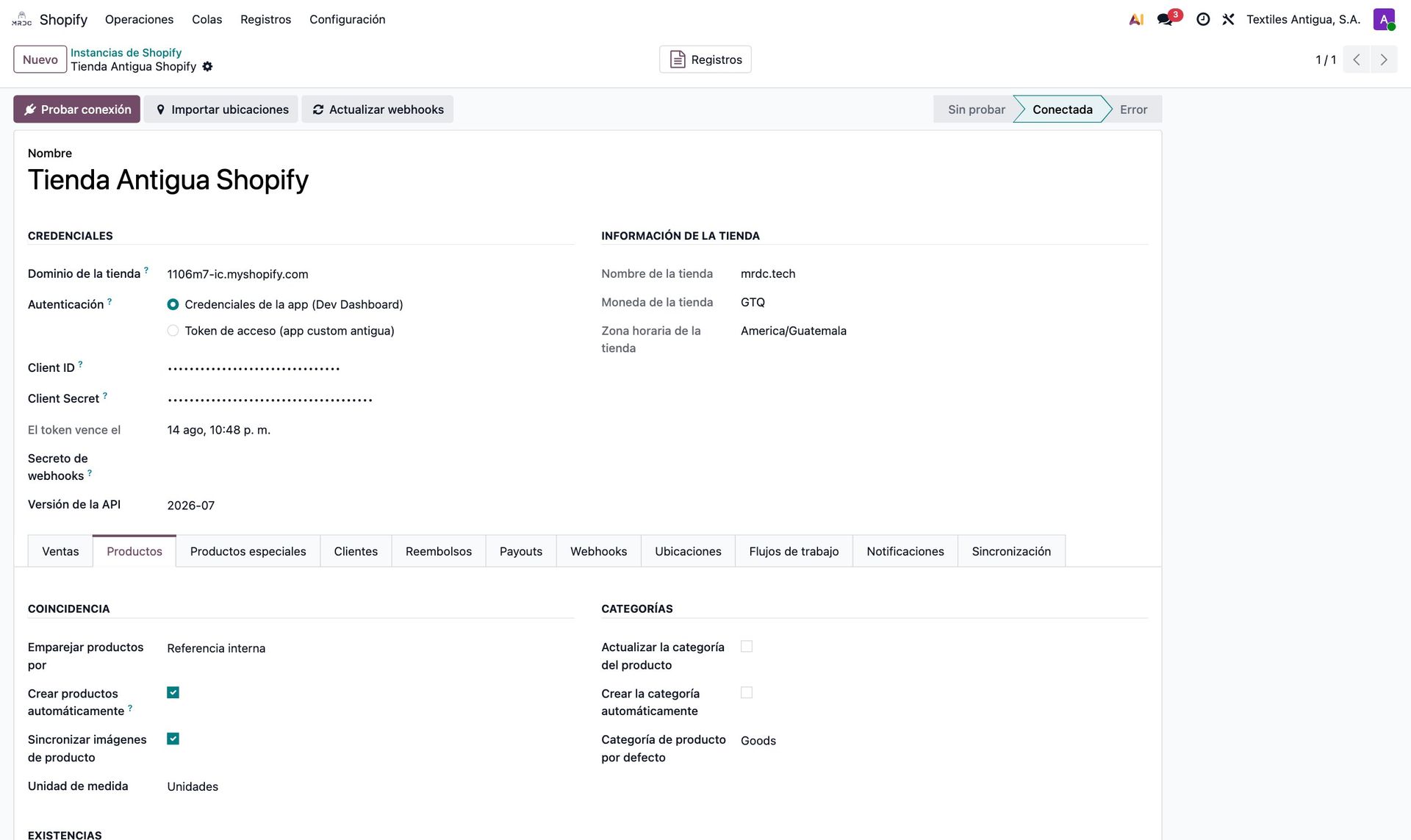Image resolution: width=1411 pixels, height=840 pixels.
Task: Toggle Crear productos automáticamente checkbox
Action: click(x=173, y=692)
